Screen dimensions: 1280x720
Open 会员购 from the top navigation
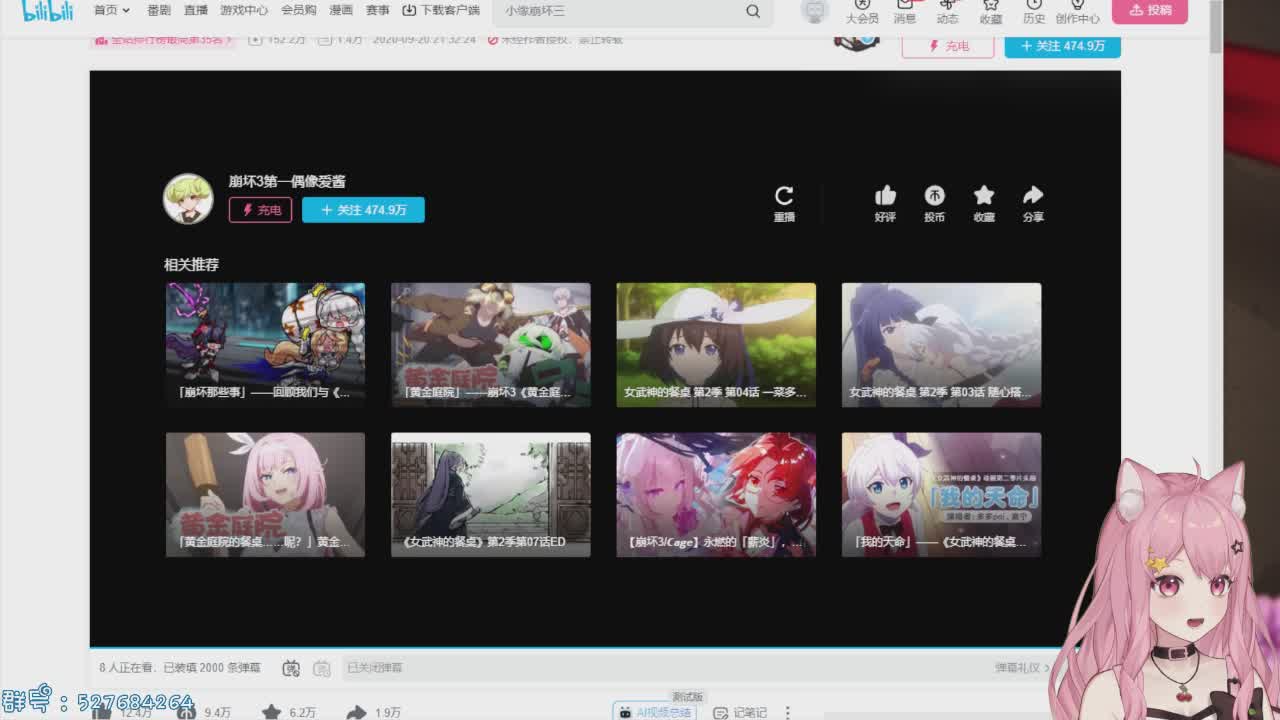point(298,10)
